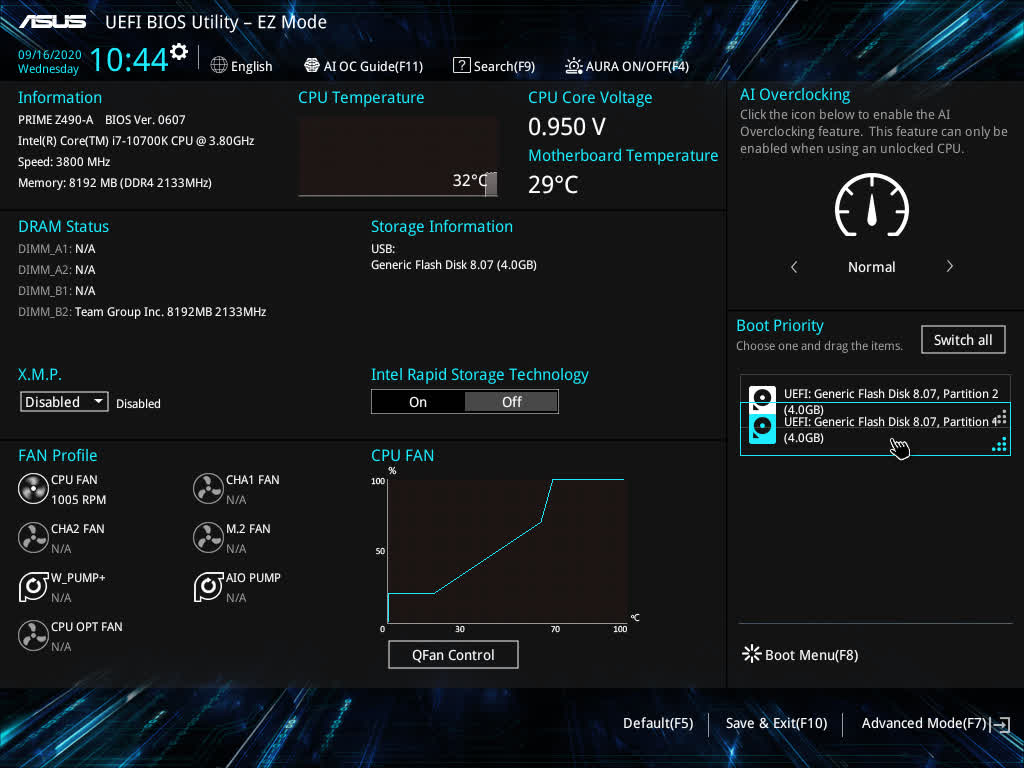Screen dimensions: 1024x768
Task: Select the Partition 2 boot disk icon
Action: pyautogui.click(x=762, y=398)
